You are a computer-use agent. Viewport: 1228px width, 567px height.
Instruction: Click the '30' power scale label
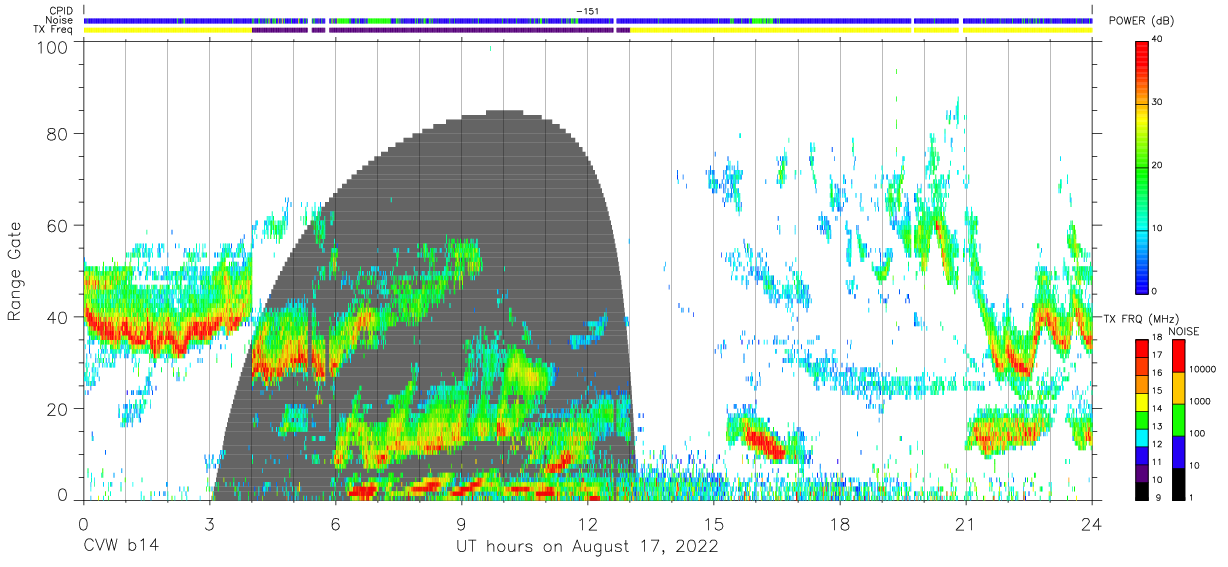(1158, 103)
